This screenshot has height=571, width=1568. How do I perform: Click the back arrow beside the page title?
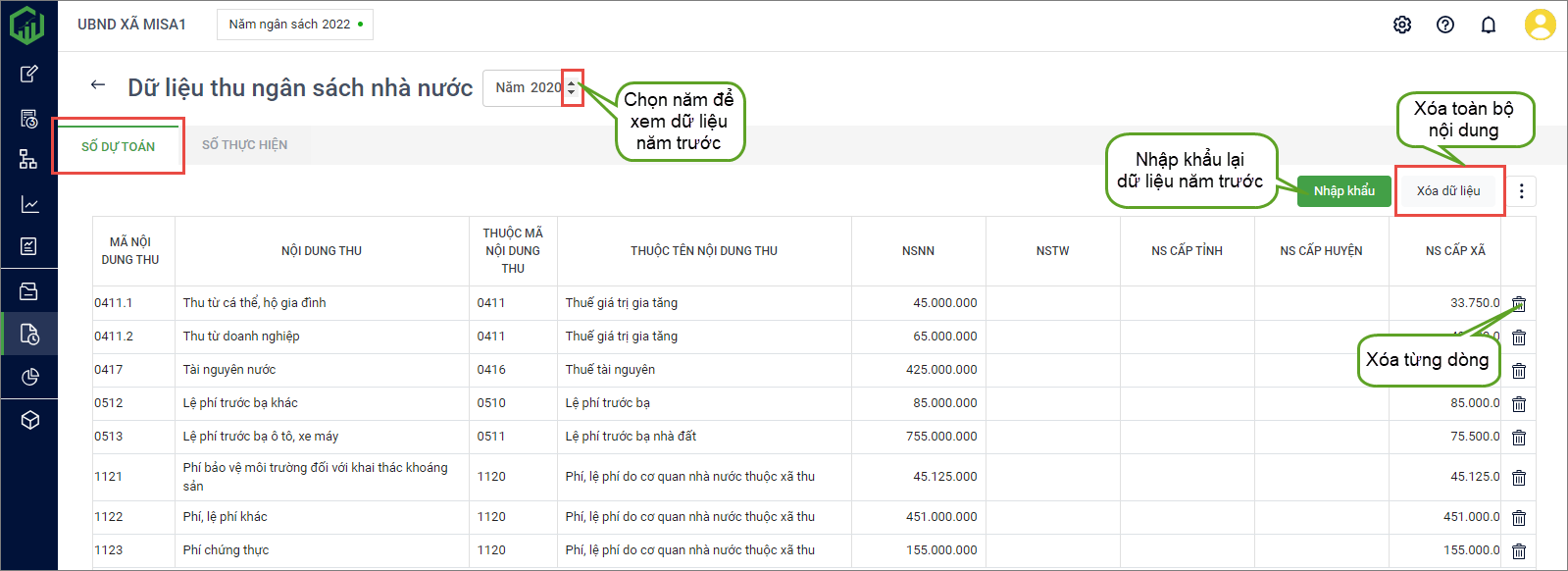pos(98,85)
